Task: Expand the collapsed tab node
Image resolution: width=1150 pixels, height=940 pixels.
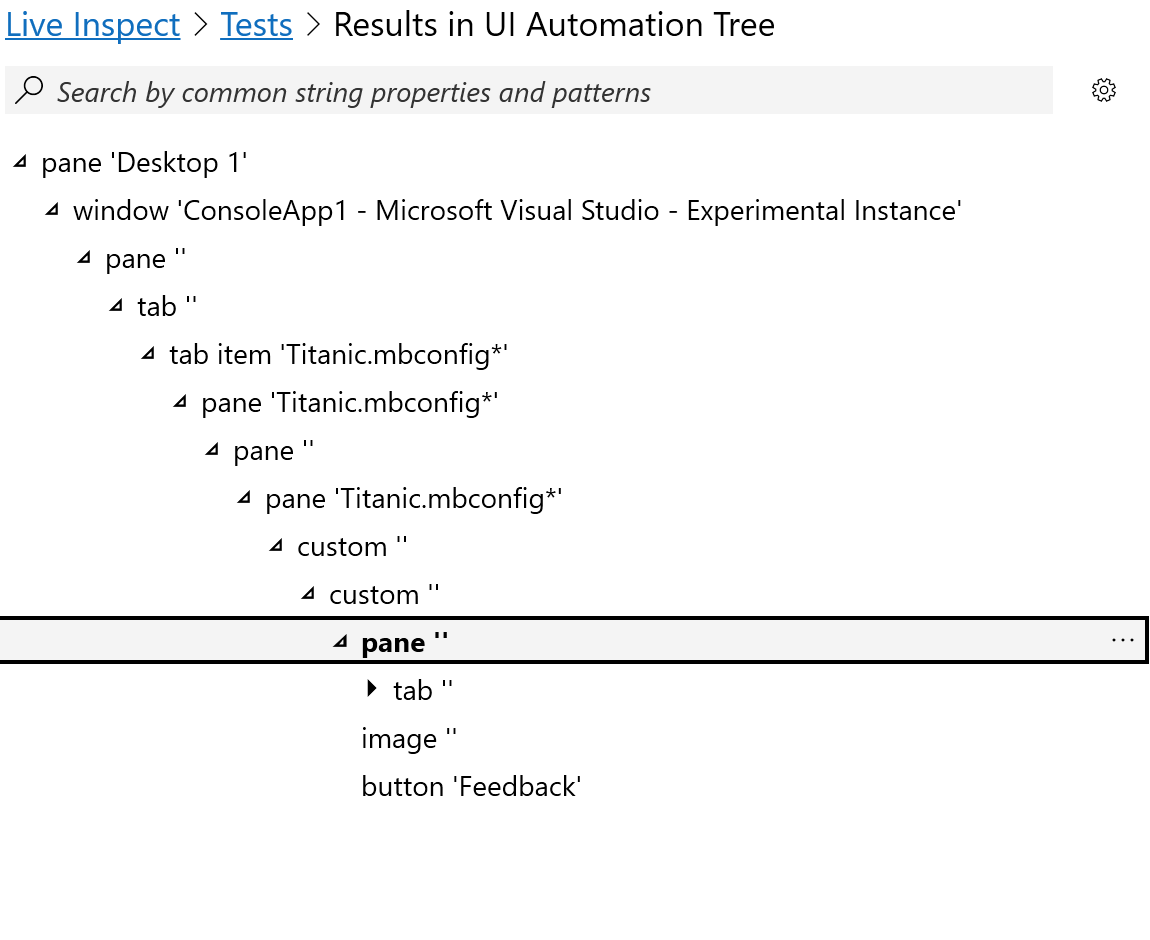Action: (371, 690)
